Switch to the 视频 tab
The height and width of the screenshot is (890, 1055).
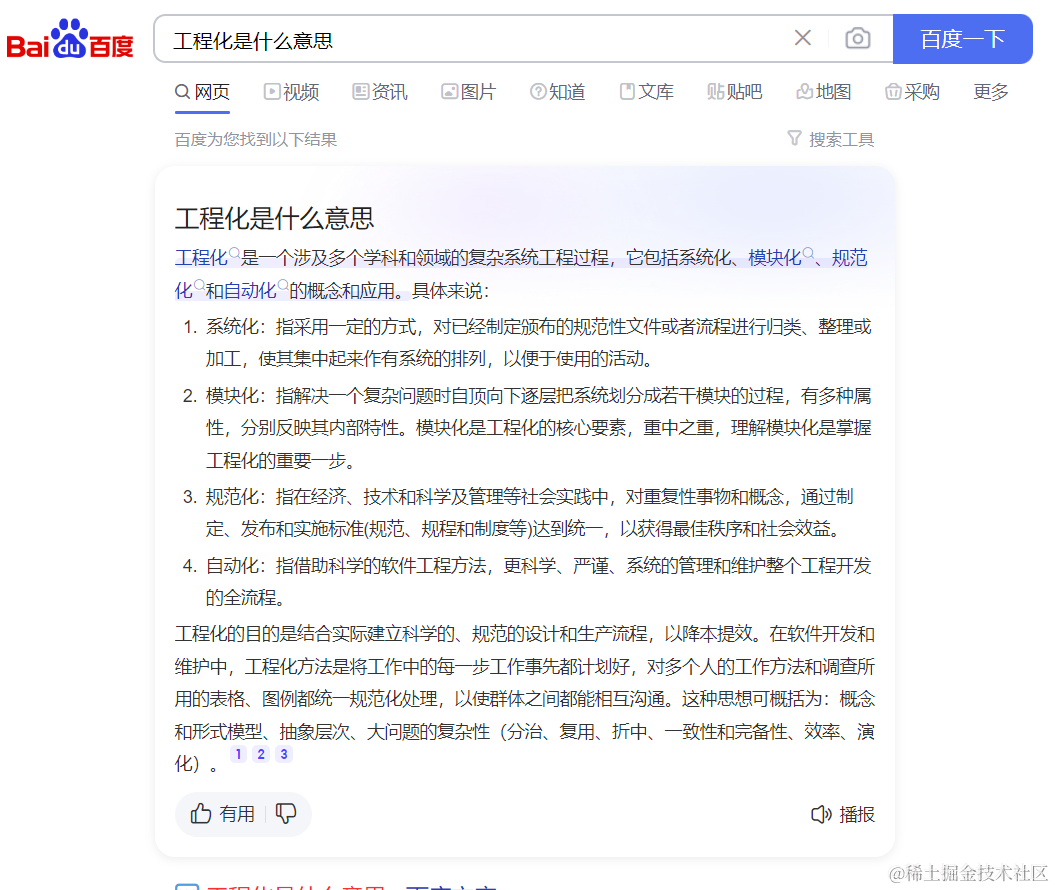(291, 91)
